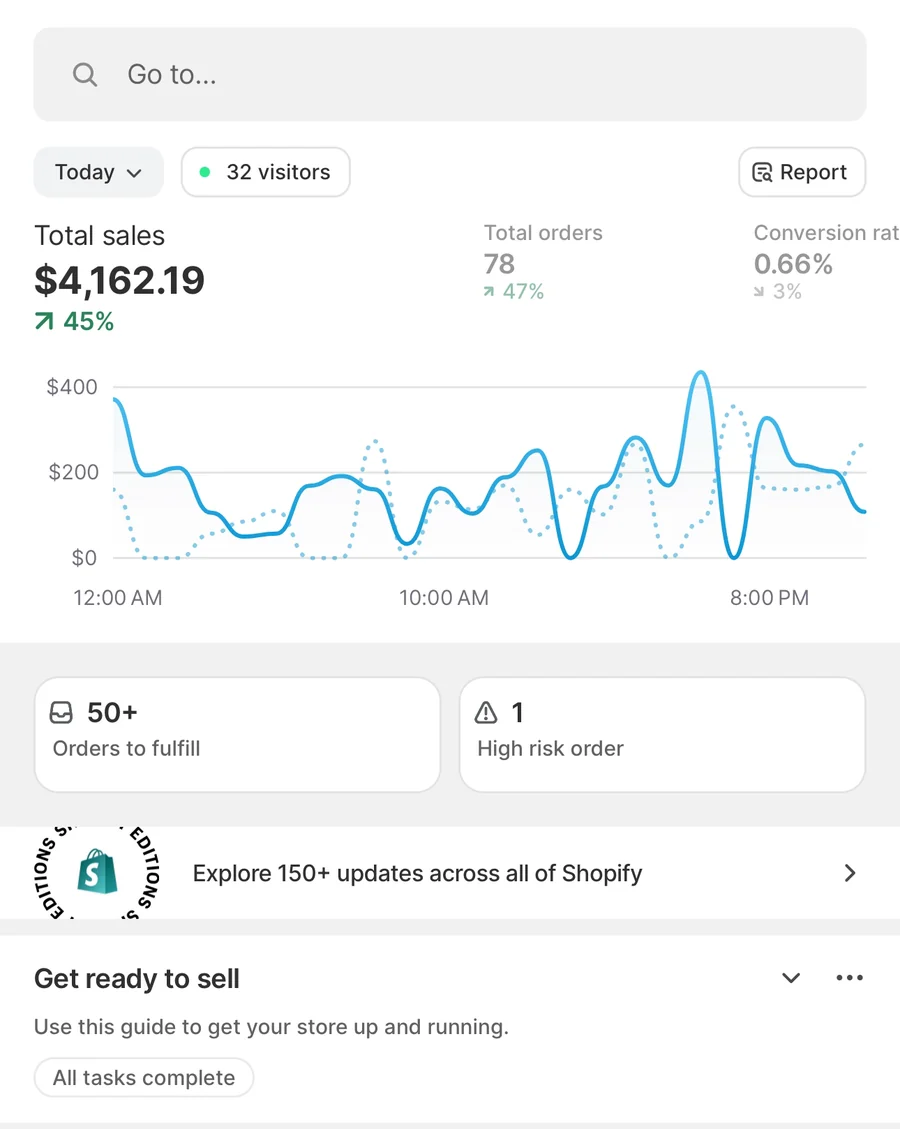Click the Report button
Screen dimensions: 900x1129
pos(802,172)
